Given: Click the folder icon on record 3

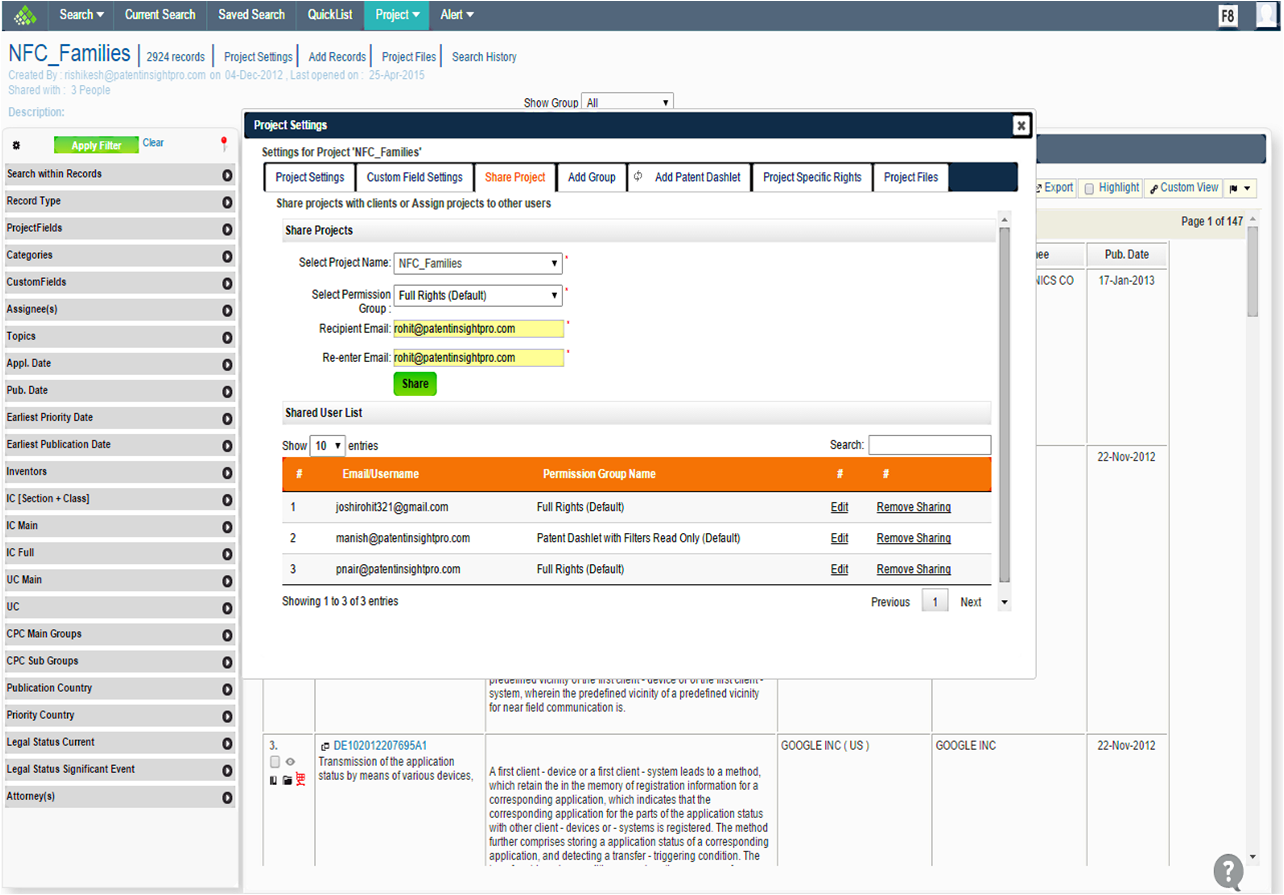Looking at the screenshot, I should pyautogui.click(x=287, y=779).
